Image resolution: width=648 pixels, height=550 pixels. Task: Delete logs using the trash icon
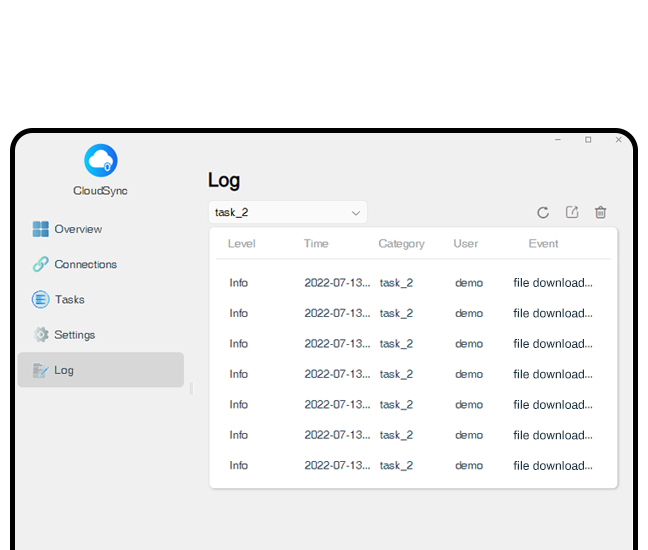[600, 212]
